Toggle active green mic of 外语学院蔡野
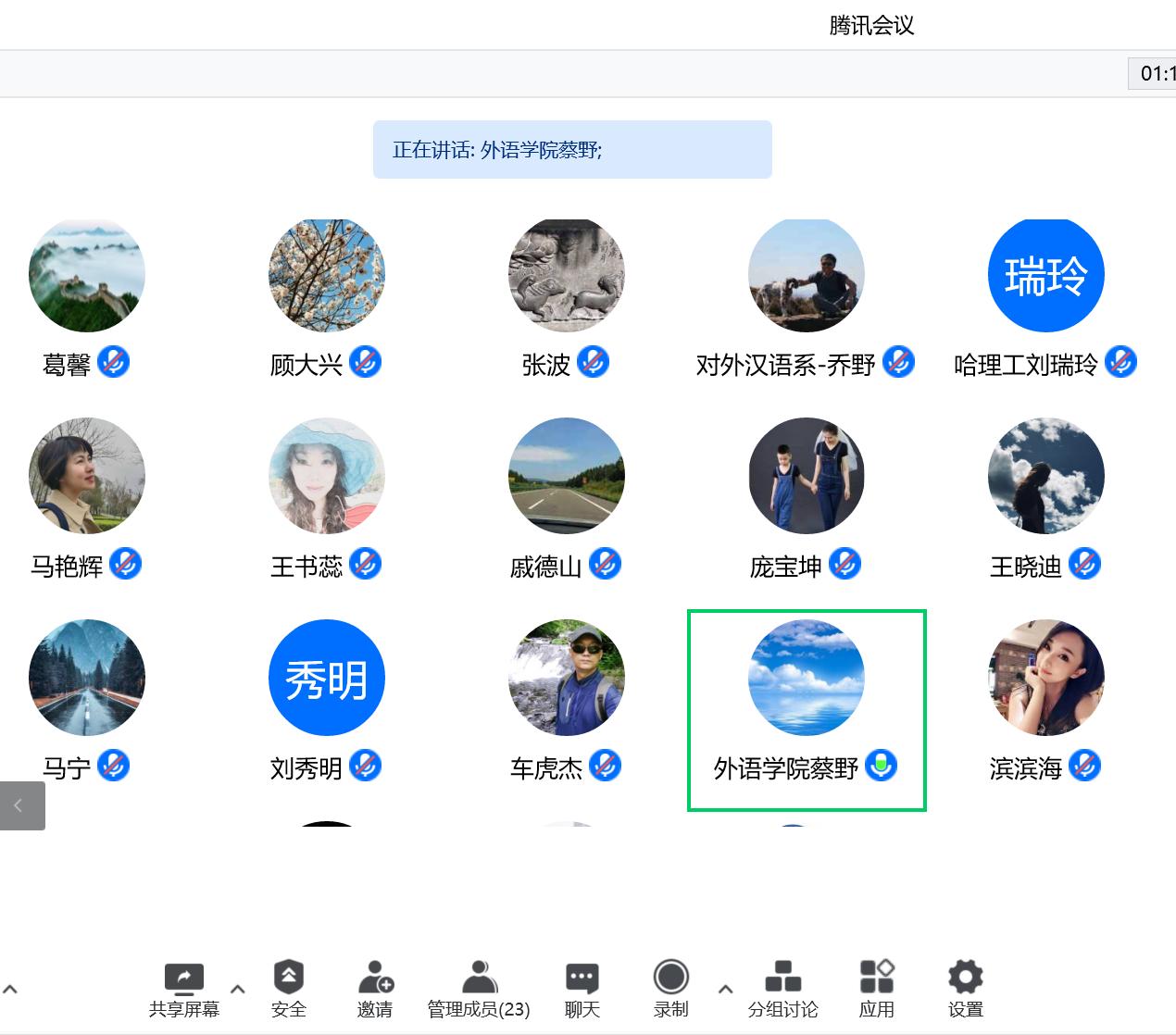Viewport: 1176px width, 1035px height. pyautogui.click(x=881, y=766)
